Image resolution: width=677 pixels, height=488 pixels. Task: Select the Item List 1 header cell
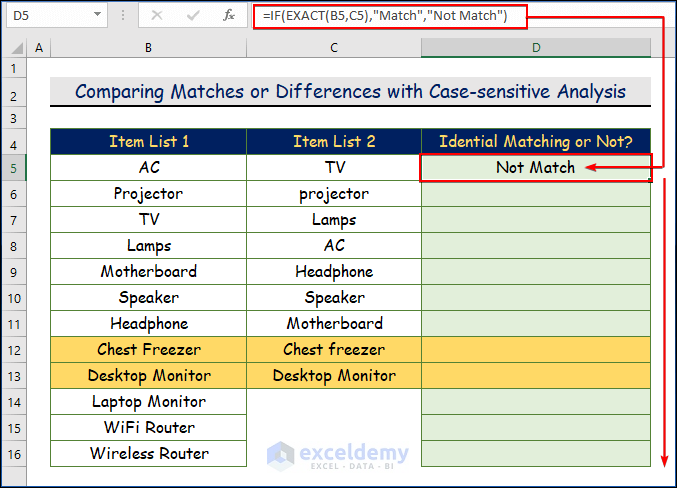click(148, 141)
